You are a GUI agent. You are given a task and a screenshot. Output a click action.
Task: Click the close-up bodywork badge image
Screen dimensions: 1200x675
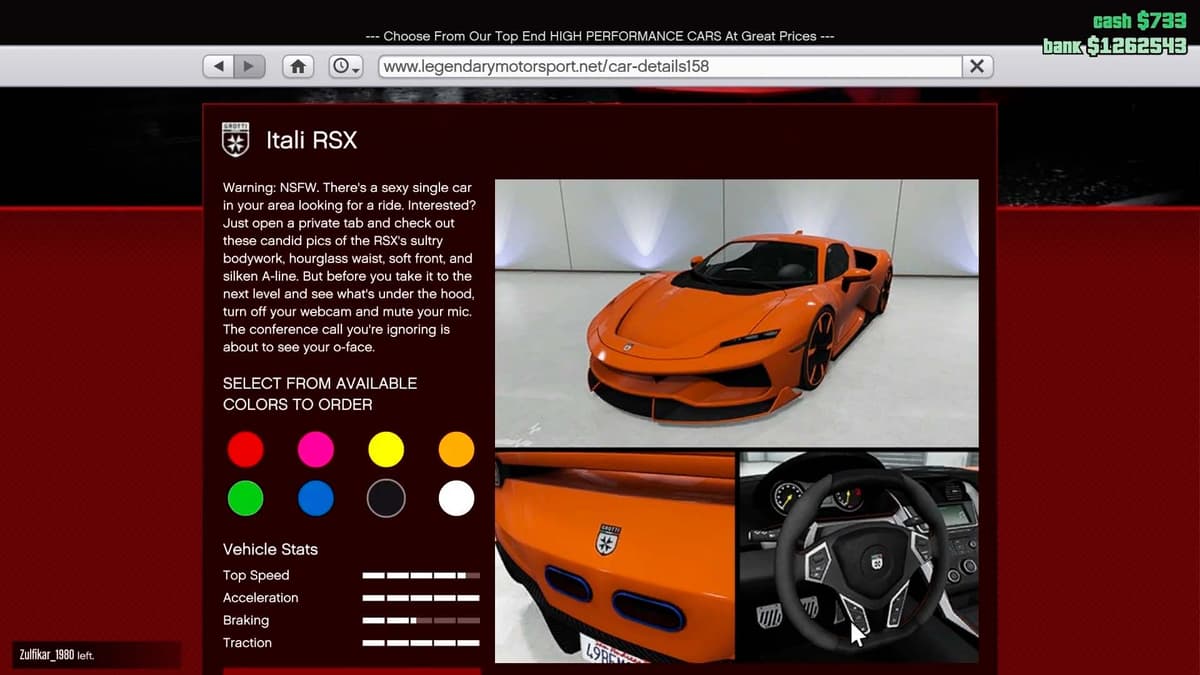coord(615,557)
